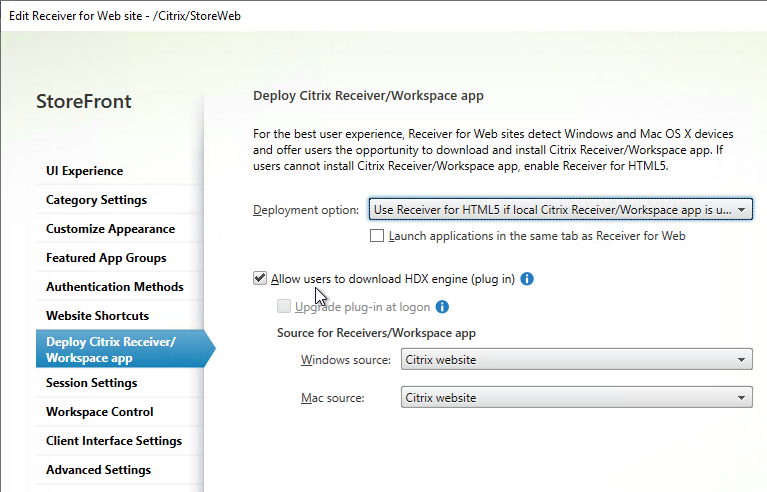
Task: Open the Deployment option dropdown
Action: point(561,209)
